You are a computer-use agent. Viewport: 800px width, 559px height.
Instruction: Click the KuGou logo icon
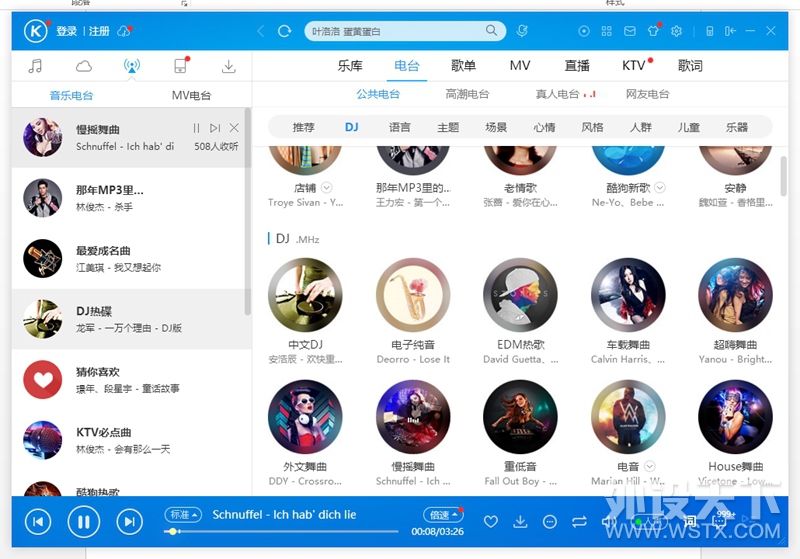(36, 31)
